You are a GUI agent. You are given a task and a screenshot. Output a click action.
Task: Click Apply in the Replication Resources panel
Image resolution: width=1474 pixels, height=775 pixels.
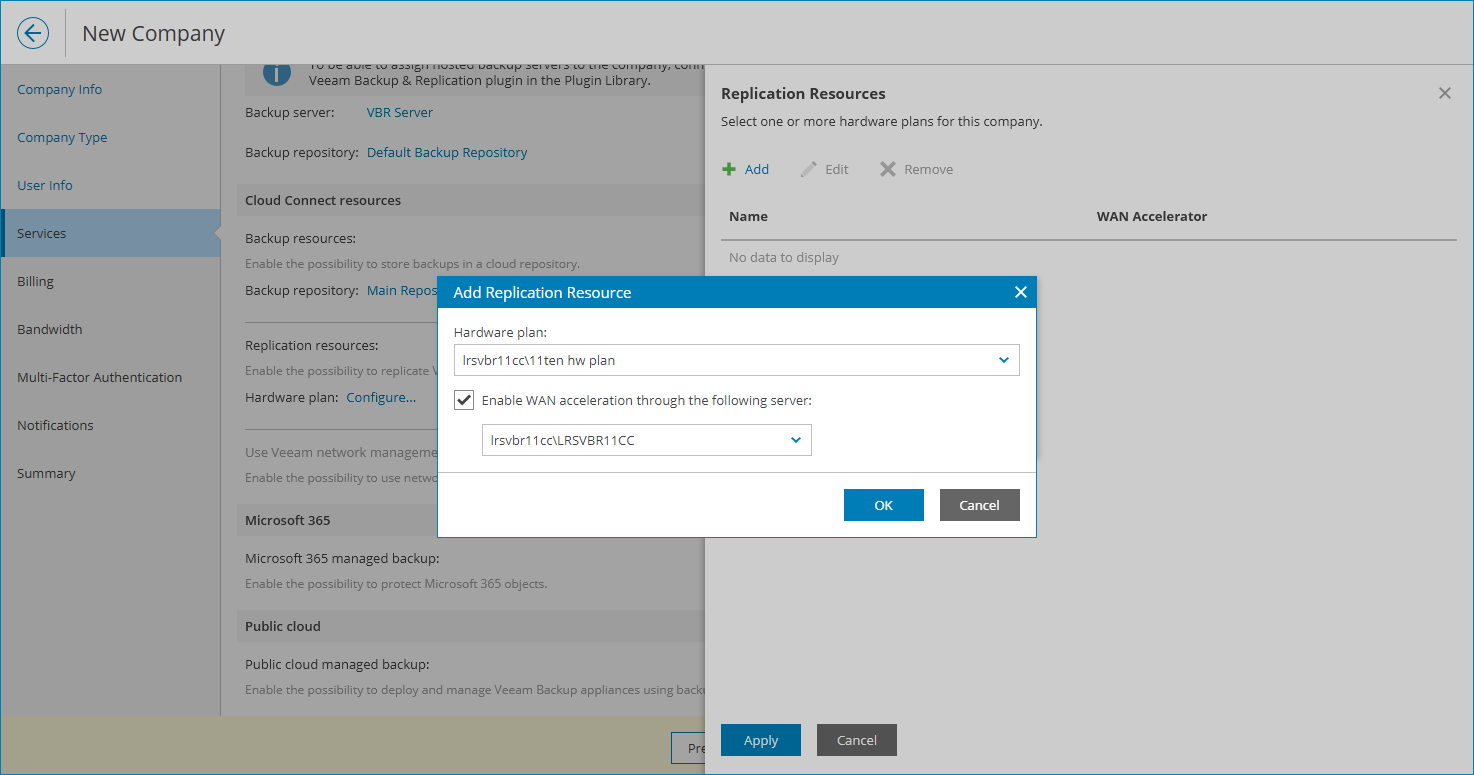tap(760, 740)
